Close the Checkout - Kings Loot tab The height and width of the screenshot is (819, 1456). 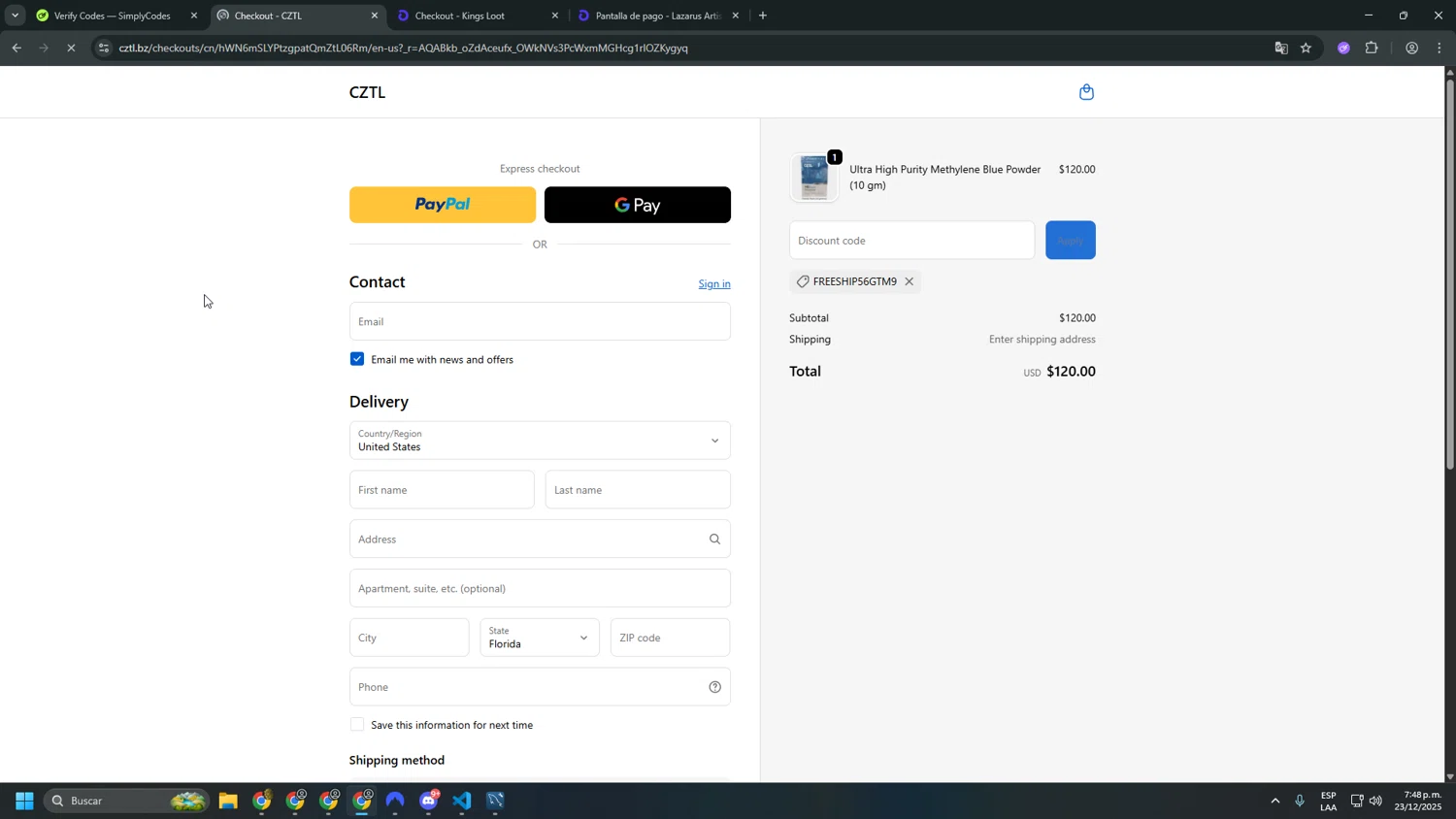[555, 16]
